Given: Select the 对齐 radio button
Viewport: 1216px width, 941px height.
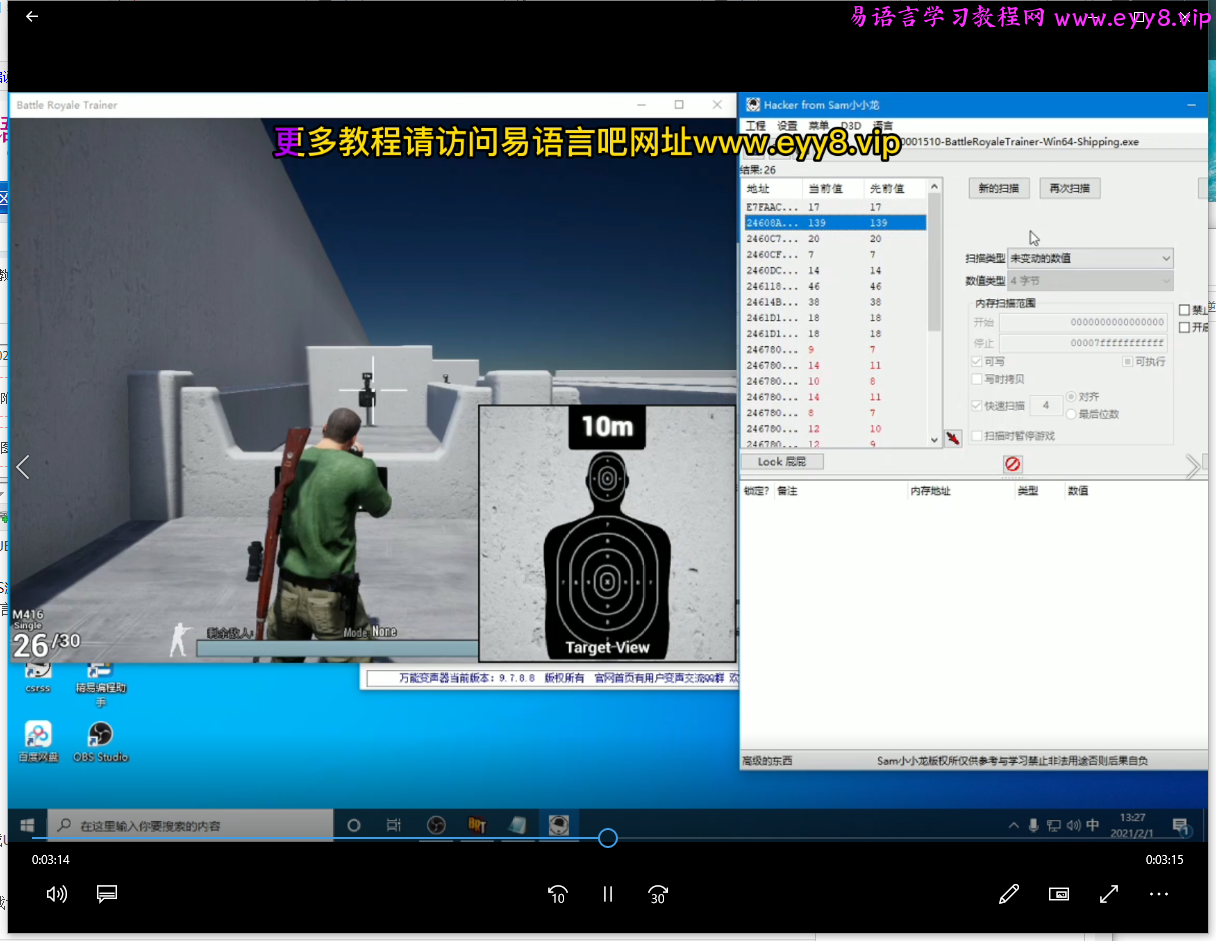Looking at the screenshot, I should (x=1071, y=397).
